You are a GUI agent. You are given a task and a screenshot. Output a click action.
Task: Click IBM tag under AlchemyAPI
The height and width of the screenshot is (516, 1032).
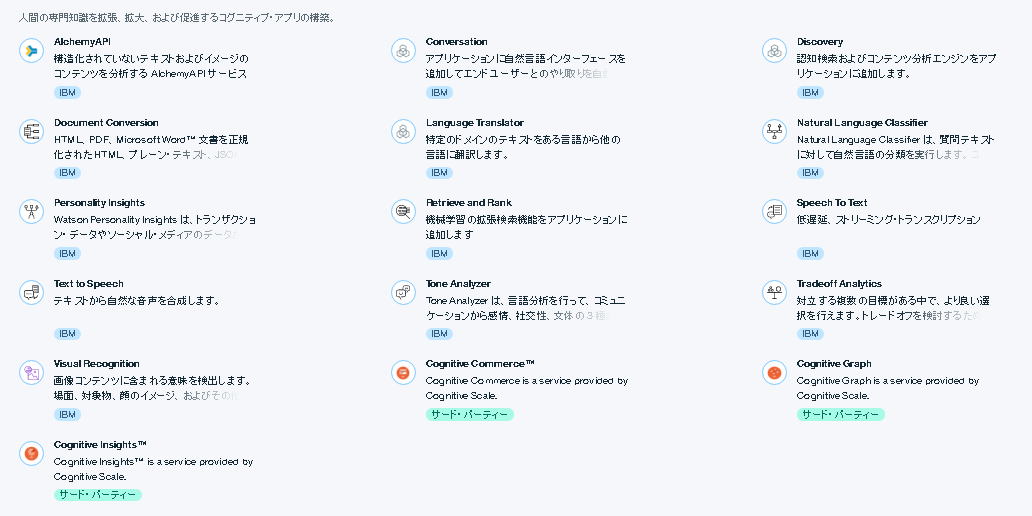pyautogui.click(x=67, y=93)
